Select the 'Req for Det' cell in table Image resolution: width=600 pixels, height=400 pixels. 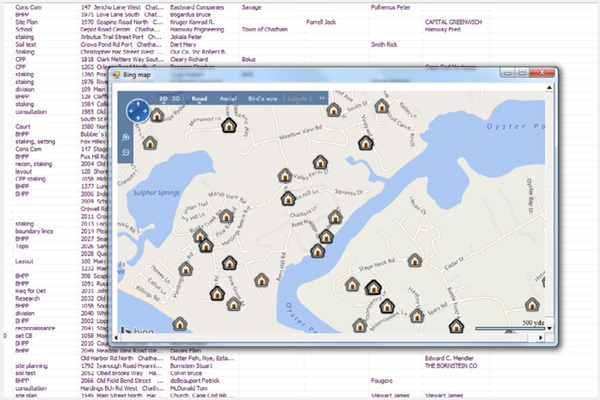31,291
